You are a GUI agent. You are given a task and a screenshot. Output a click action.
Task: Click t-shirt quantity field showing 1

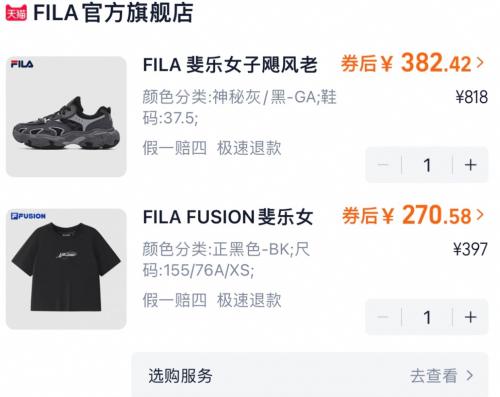coord(427,317)
